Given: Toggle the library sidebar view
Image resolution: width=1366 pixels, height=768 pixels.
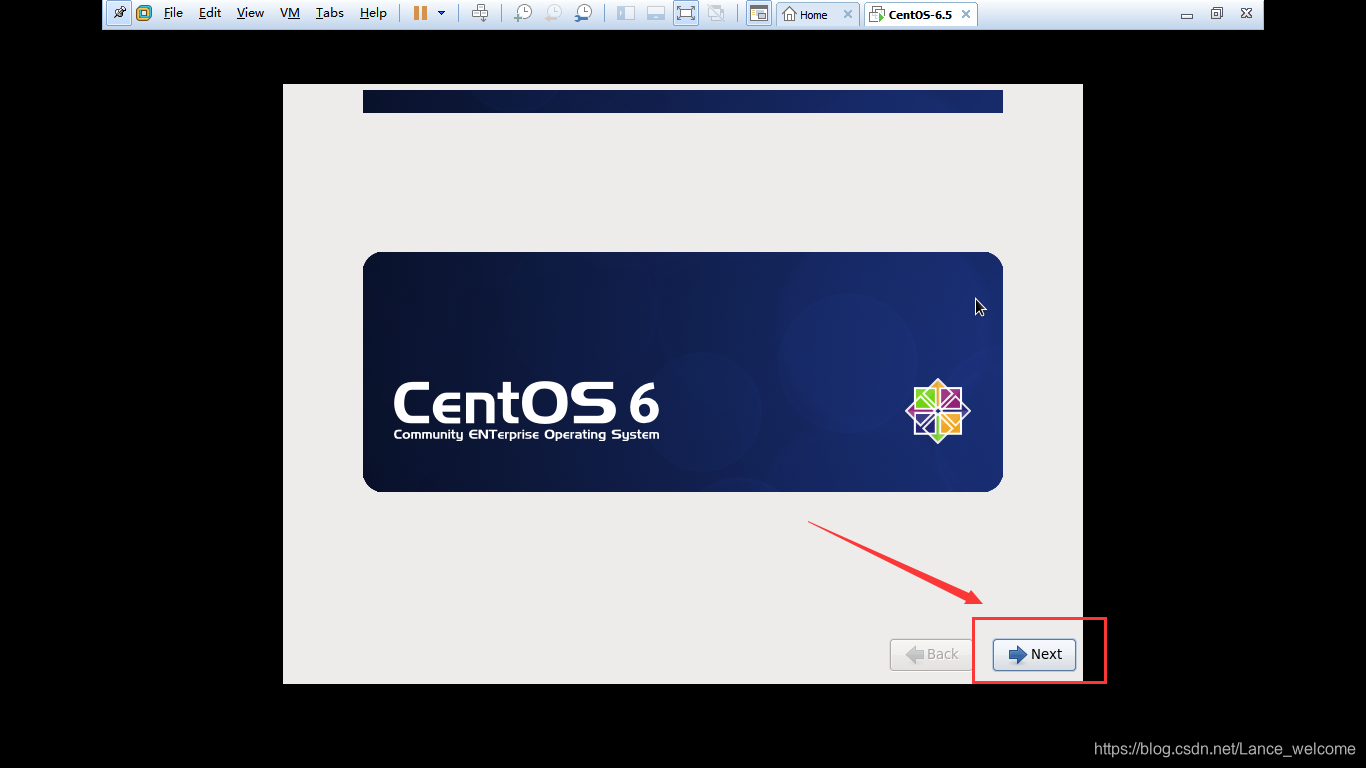Looking at the screenshot, I should click(x=626, y=14).
